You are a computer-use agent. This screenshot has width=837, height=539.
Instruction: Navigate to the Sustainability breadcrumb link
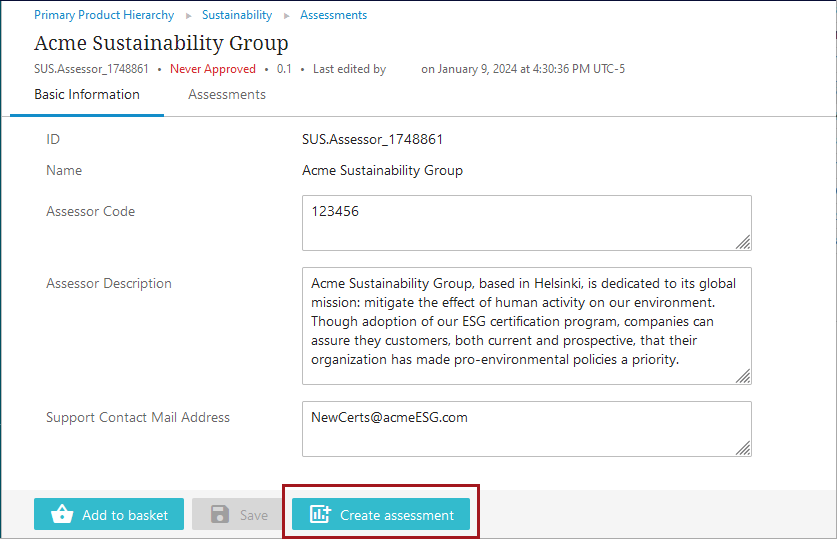pyautogui.click(x=237, y=16)
